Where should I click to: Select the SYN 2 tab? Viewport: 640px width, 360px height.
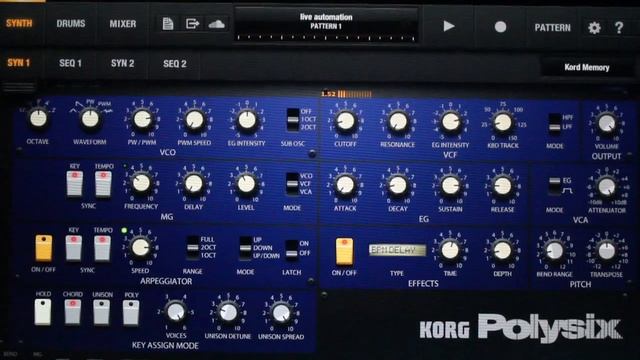[x=122, y=63]
